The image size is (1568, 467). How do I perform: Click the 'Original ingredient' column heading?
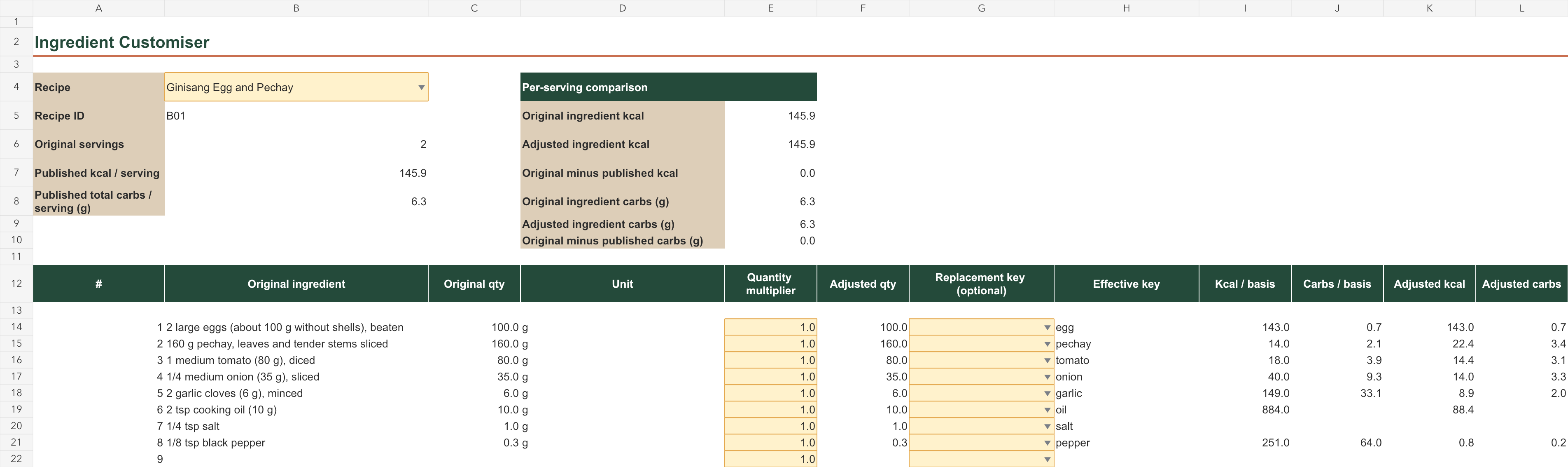[296, 284]
